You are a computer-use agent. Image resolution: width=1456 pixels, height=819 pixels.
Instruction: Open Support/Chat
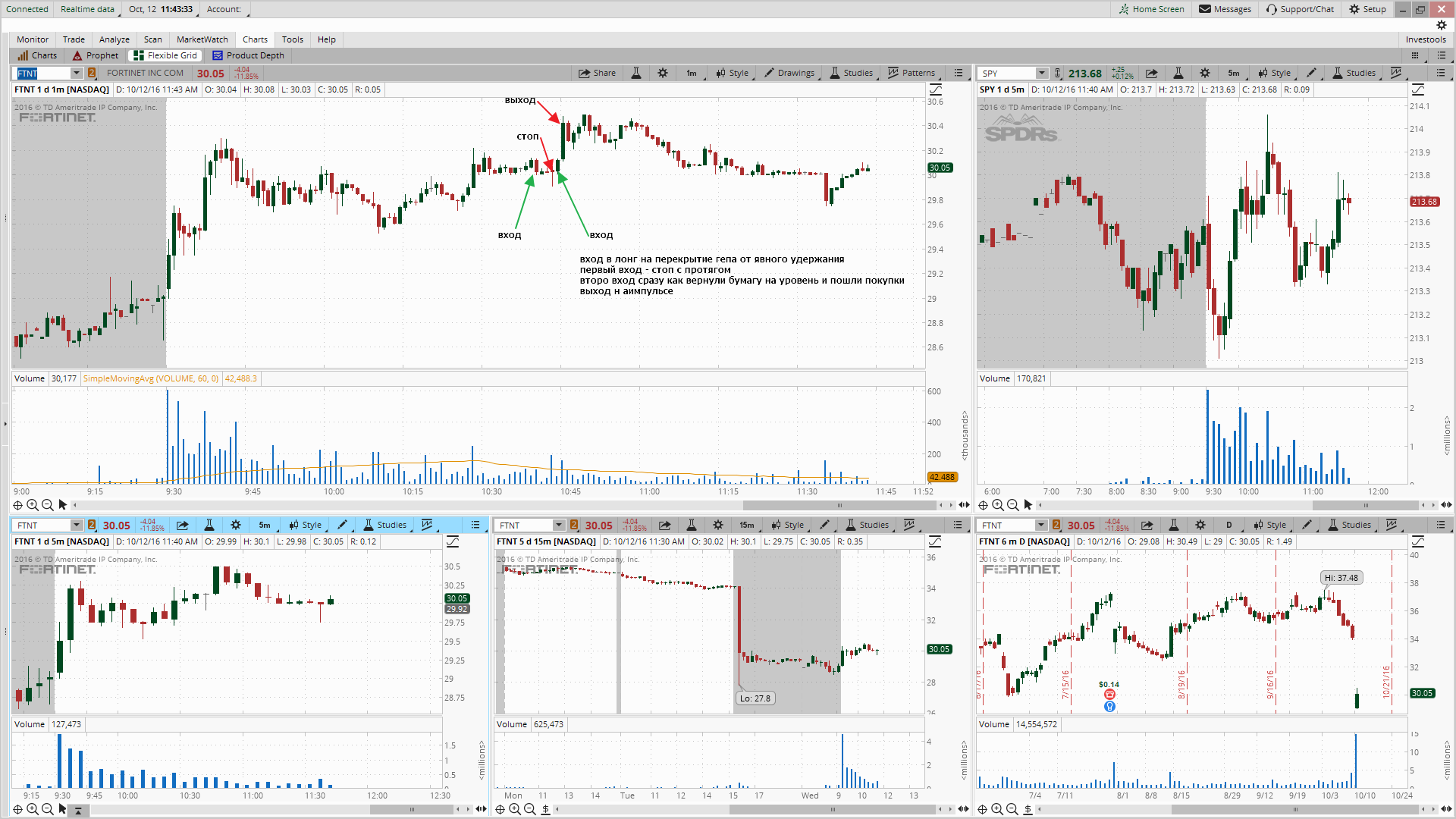tap(1300, 9)
